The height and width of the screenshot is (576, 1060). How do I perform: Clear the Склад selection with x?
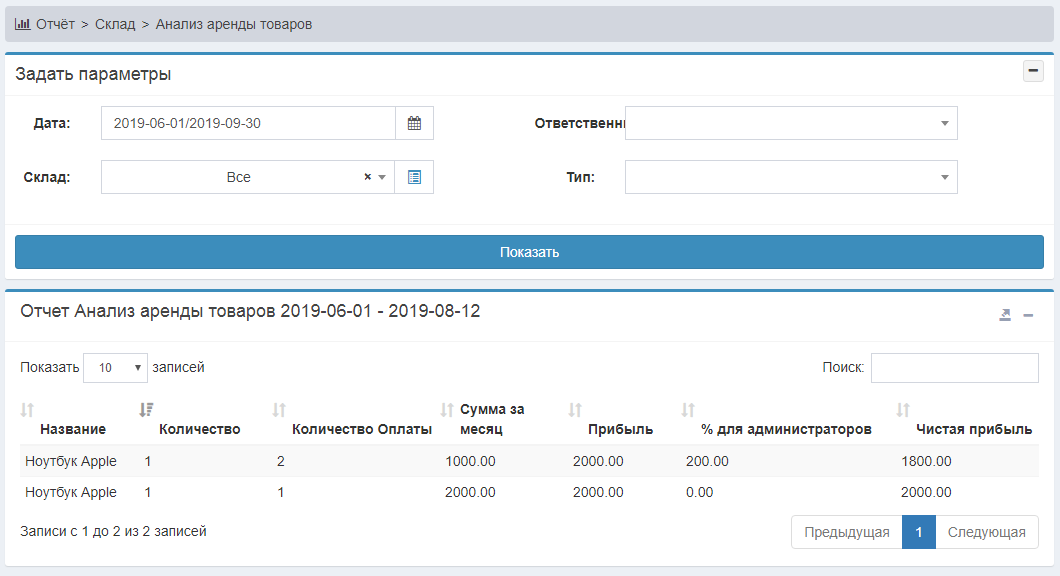[367, 177]
